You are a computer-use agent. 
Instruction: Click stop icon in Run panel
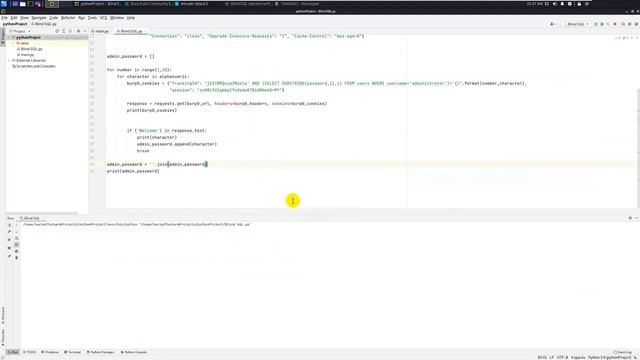tap(9, 240)
